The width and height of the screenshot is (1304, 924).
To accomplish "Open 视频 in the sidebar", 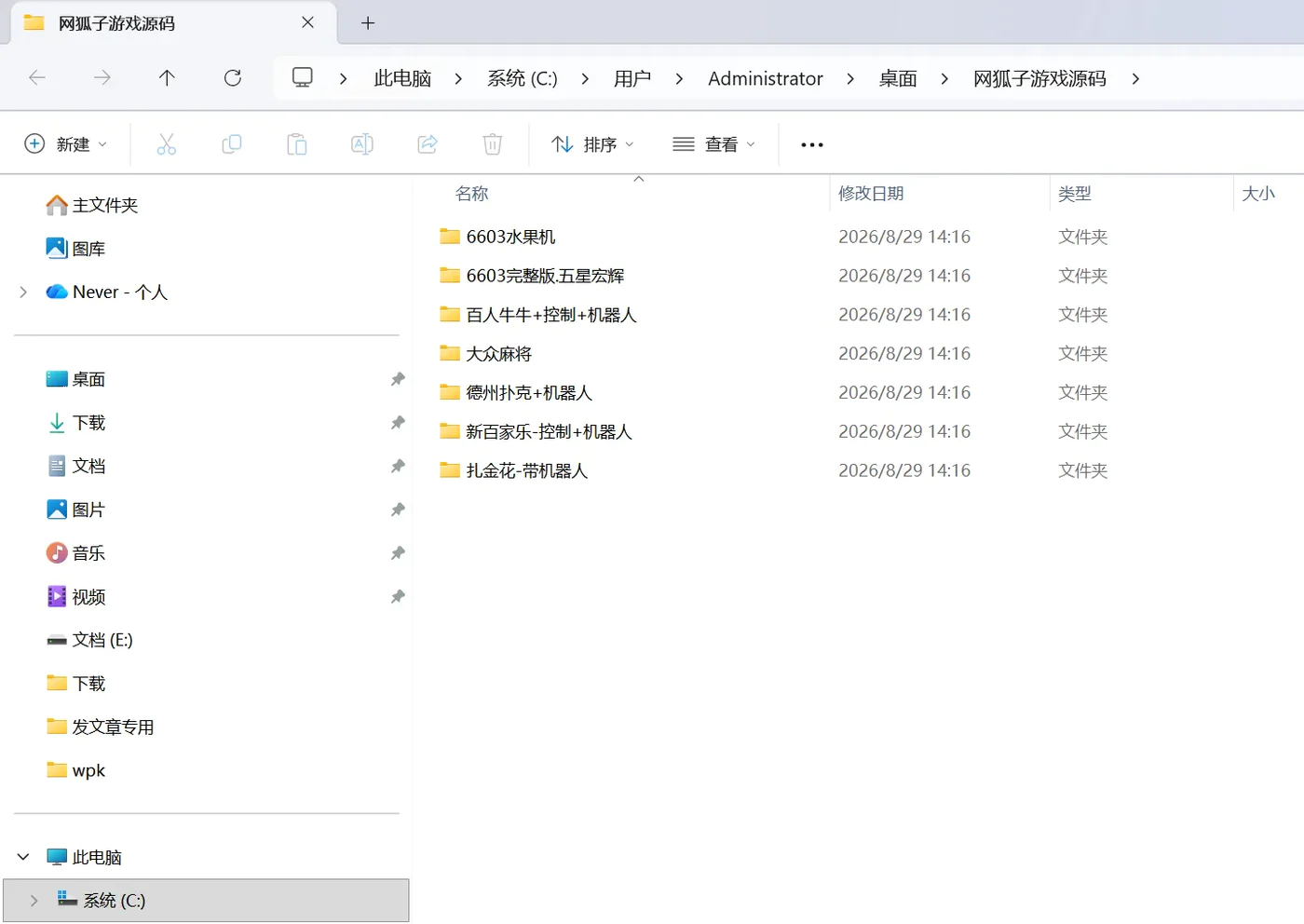I will 75,596.
